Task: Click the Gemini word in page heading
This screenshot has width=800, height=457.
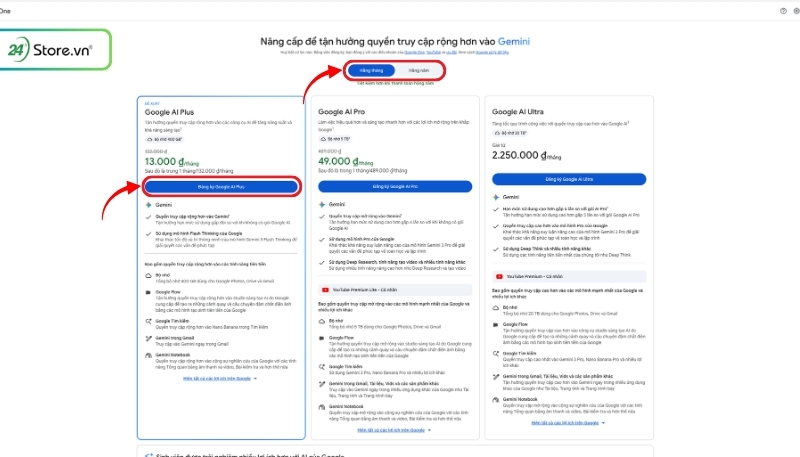Action: click(514, 42)
